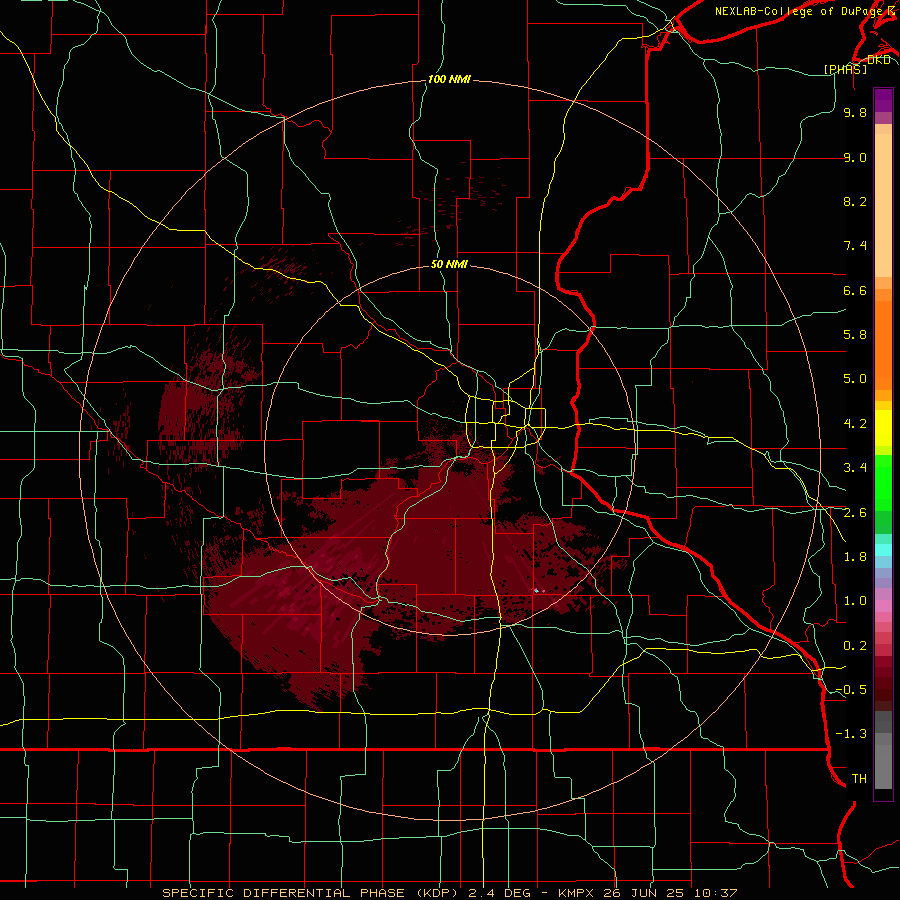This screenshot has width=900, height=900.
Task: Click the 5.8 value on the scale
Action: tap(855, 335)
